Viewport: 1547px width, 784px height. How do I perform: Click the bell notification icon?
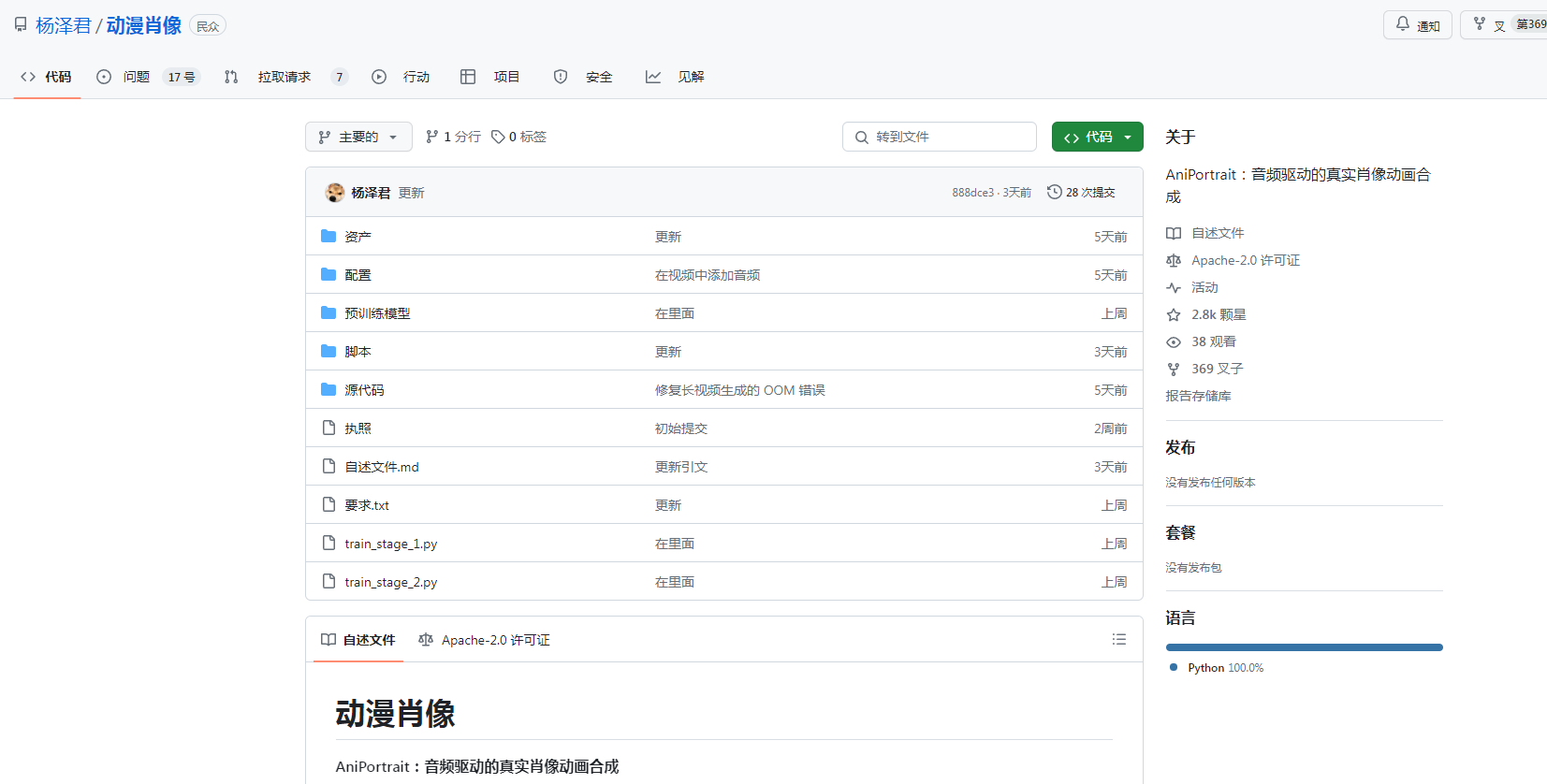coord(1402,24)
